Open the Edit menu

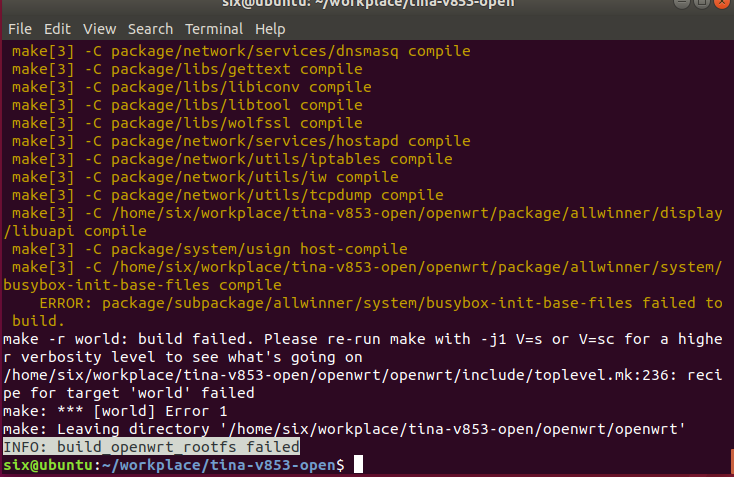57,29
